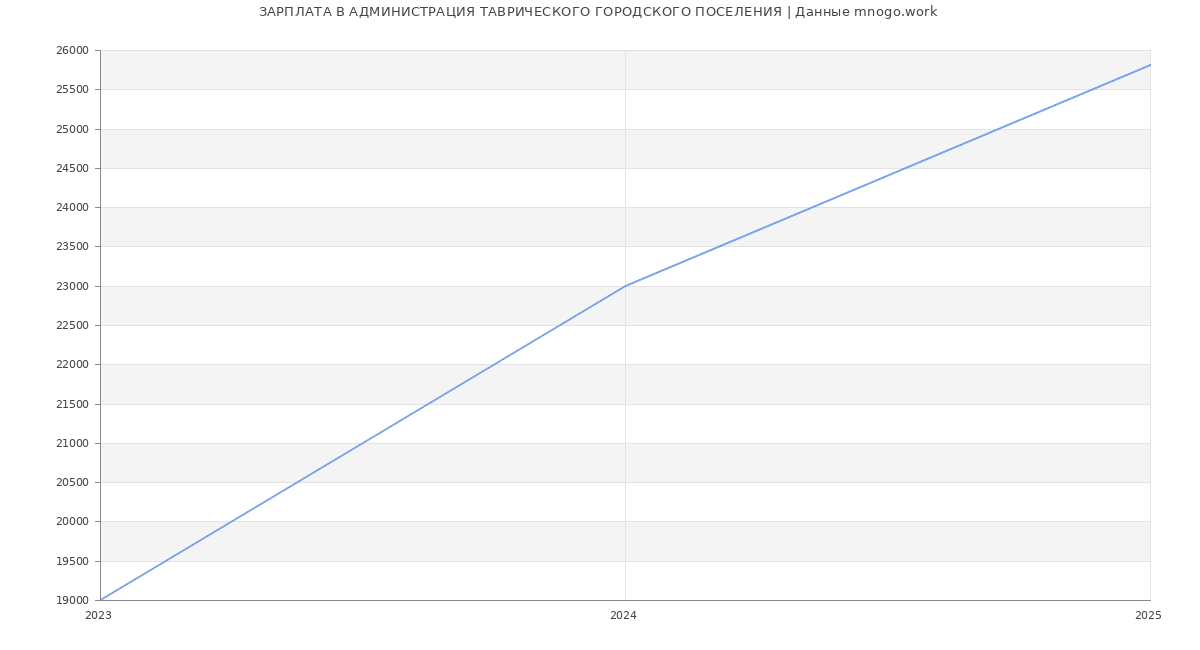Click the 23000 y-axis label

click(72, 287)
